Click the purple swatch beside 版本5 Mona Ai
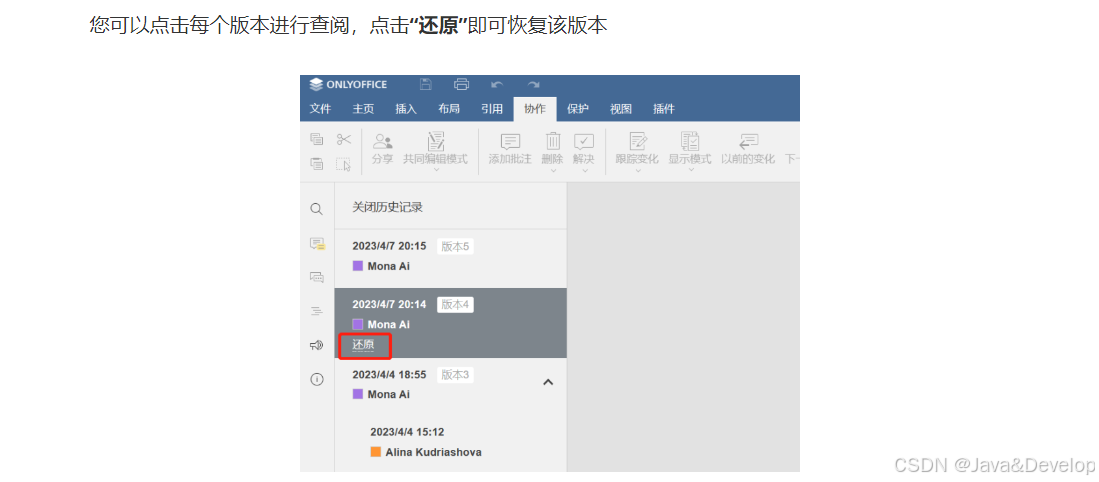 coord(357,266)
